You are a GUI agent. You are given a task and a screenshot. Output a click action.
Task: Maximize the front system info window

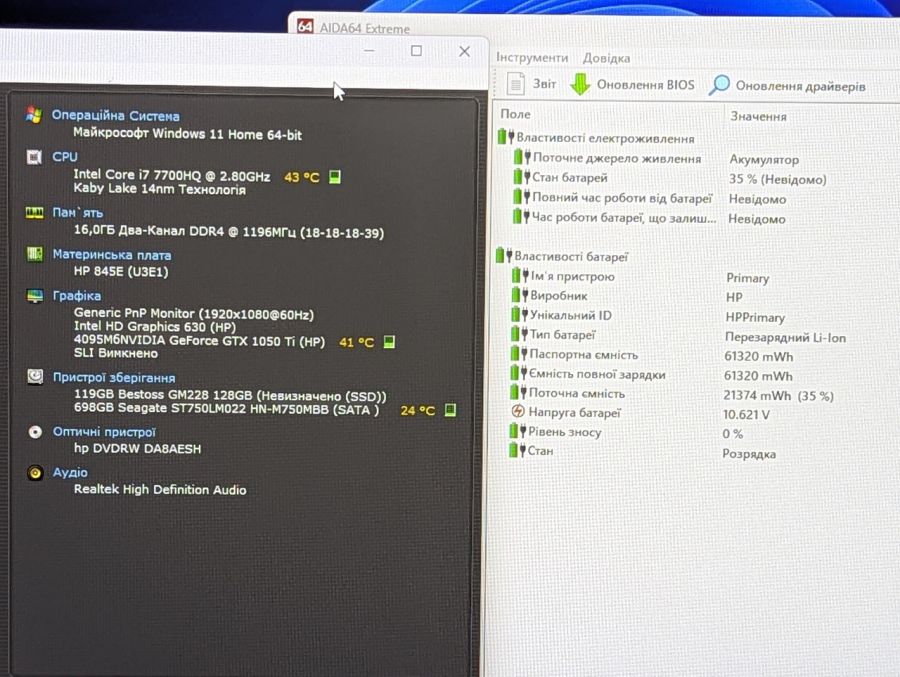click(417, 51)
